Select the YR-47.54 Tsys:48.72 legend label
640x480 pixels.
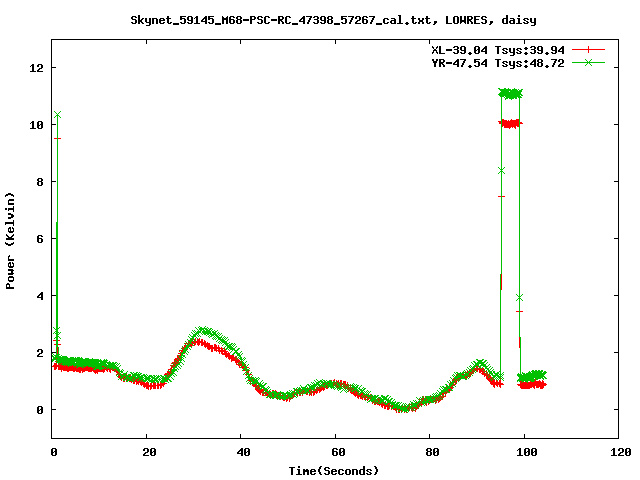point(498,63)
